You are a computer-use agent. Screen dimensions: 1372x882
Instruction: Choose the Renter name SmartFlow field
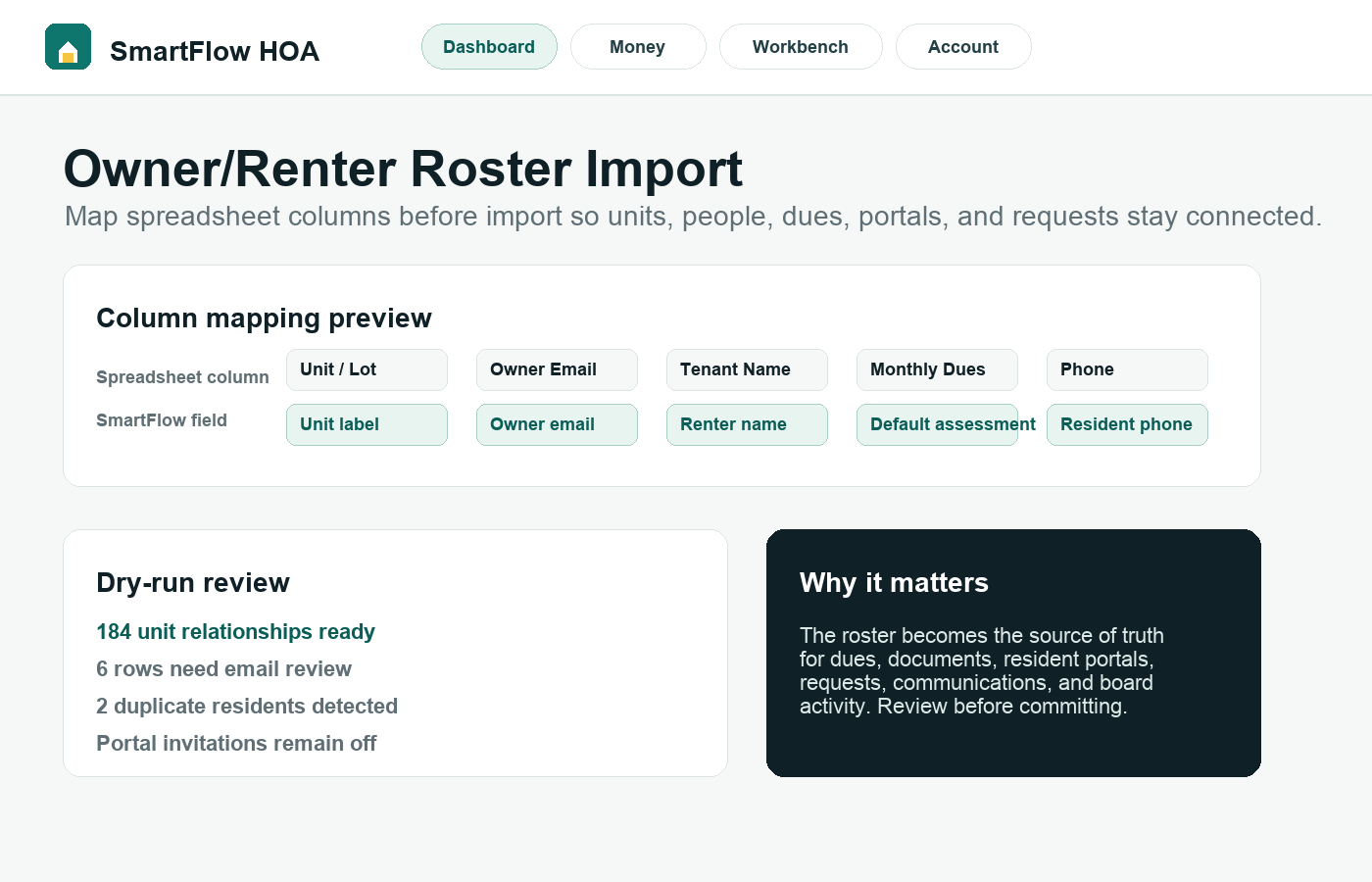coord(747,424)
